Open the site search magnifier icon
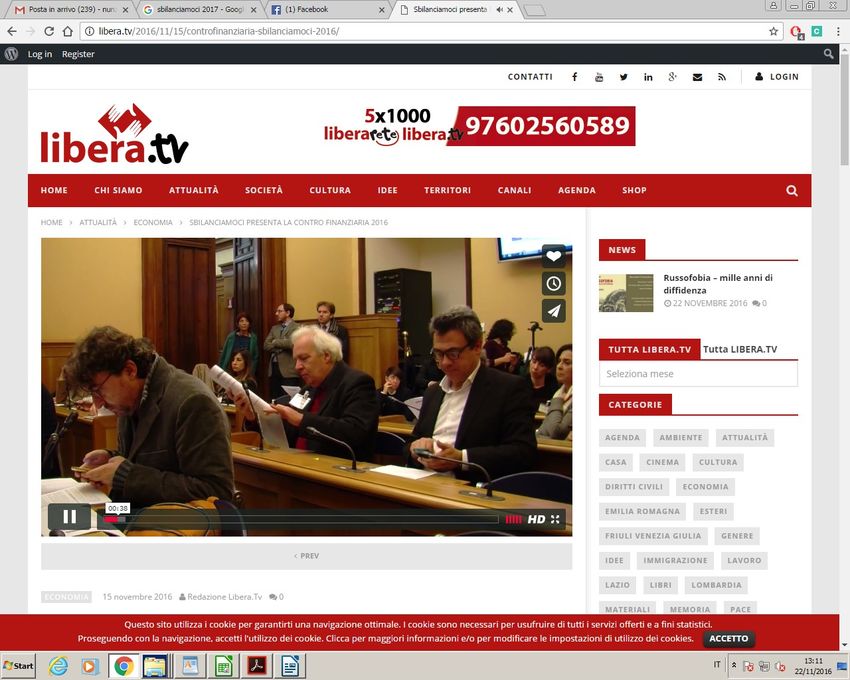850x680 pixels. click(792, 191)
